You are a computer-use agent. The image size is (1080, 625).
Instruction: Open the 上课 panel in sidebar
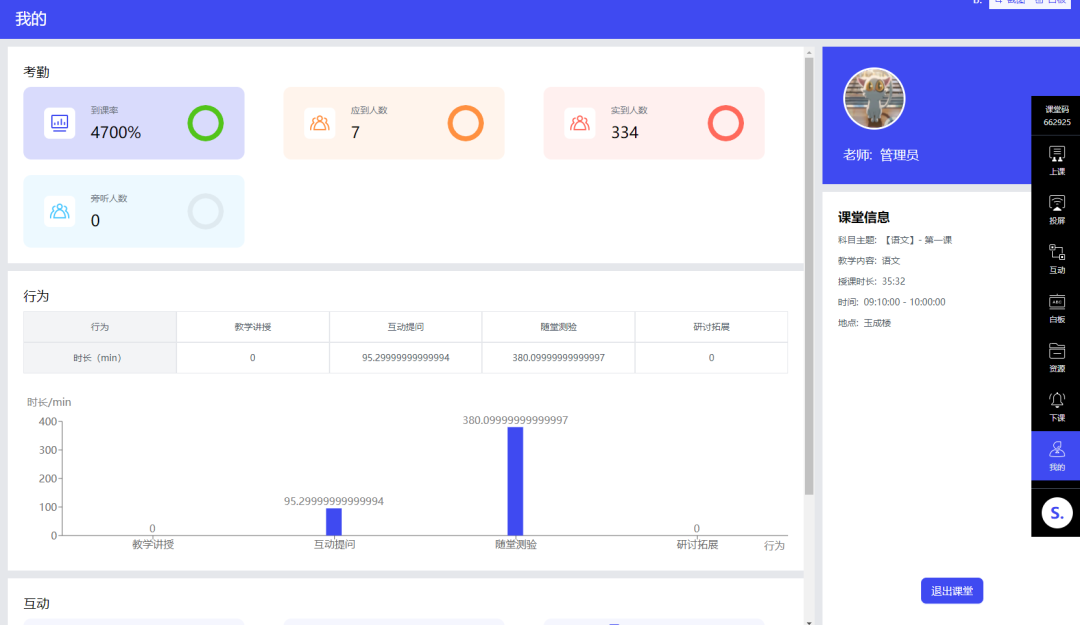[1056, 159]
